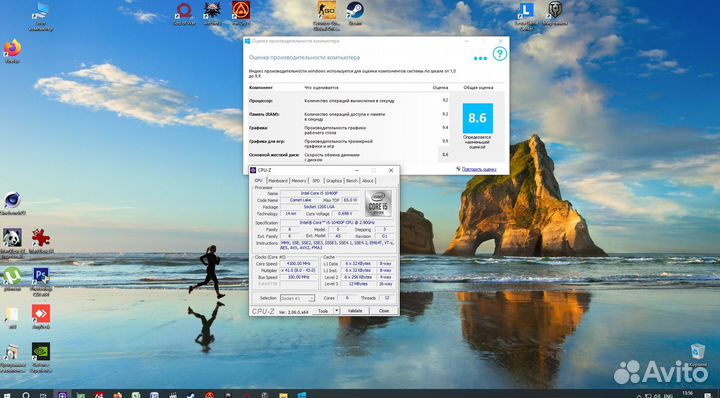The width and height of the screenshot is (720, 398).
Task: Minimize the CPU-Z window
Action: pyautogui.click(x=357, y=170)
